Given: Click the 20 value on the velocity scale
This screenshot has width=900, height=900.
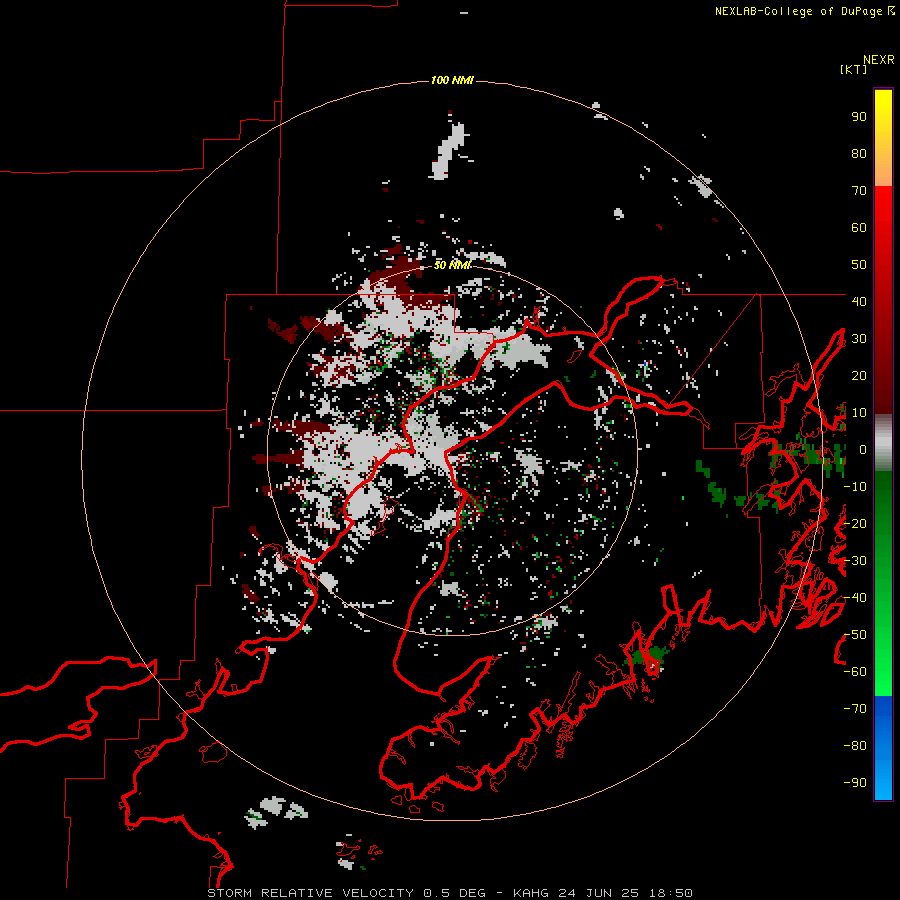Looking at the screenshot, I should [859, 376].
